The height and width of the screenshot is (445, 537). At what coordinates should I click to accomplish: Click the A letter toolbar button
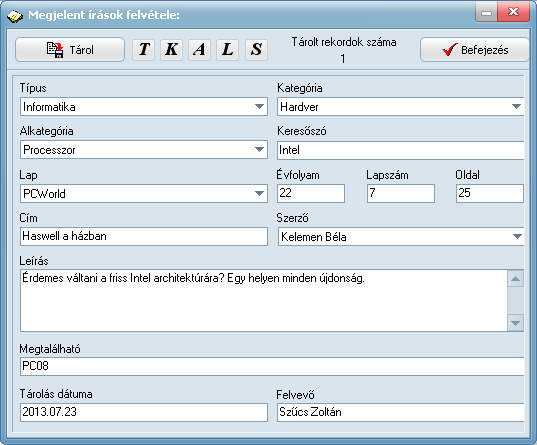tap(199, 49)
